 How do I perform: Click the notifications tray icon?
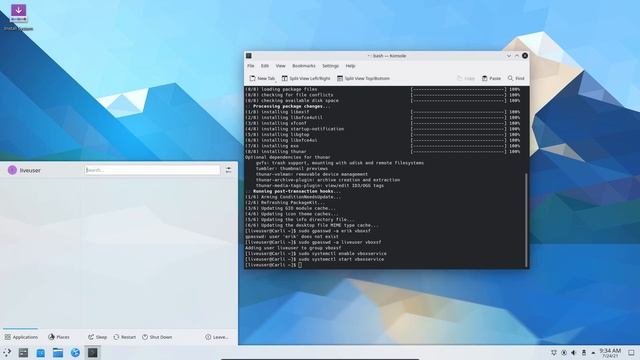pyautogui.click(x=554, y=353)
